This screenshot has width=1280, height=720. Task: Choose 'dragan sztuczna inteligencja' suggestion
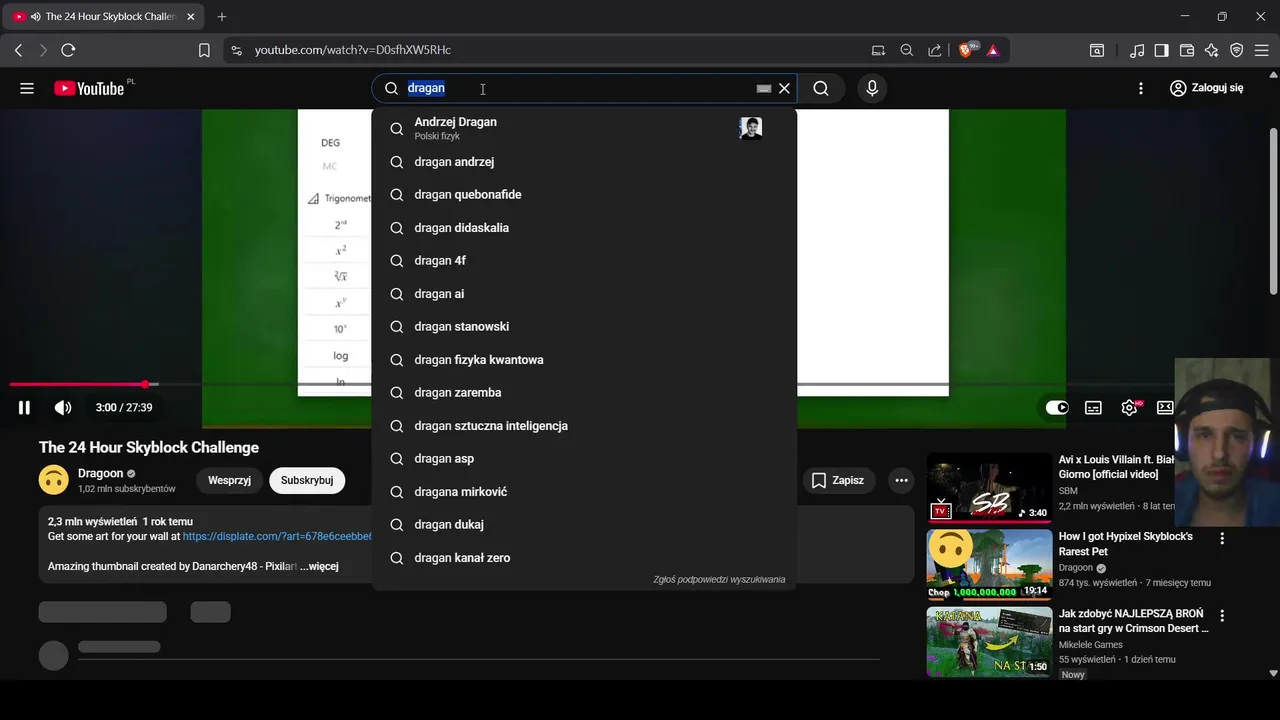(x=584, y=426)
